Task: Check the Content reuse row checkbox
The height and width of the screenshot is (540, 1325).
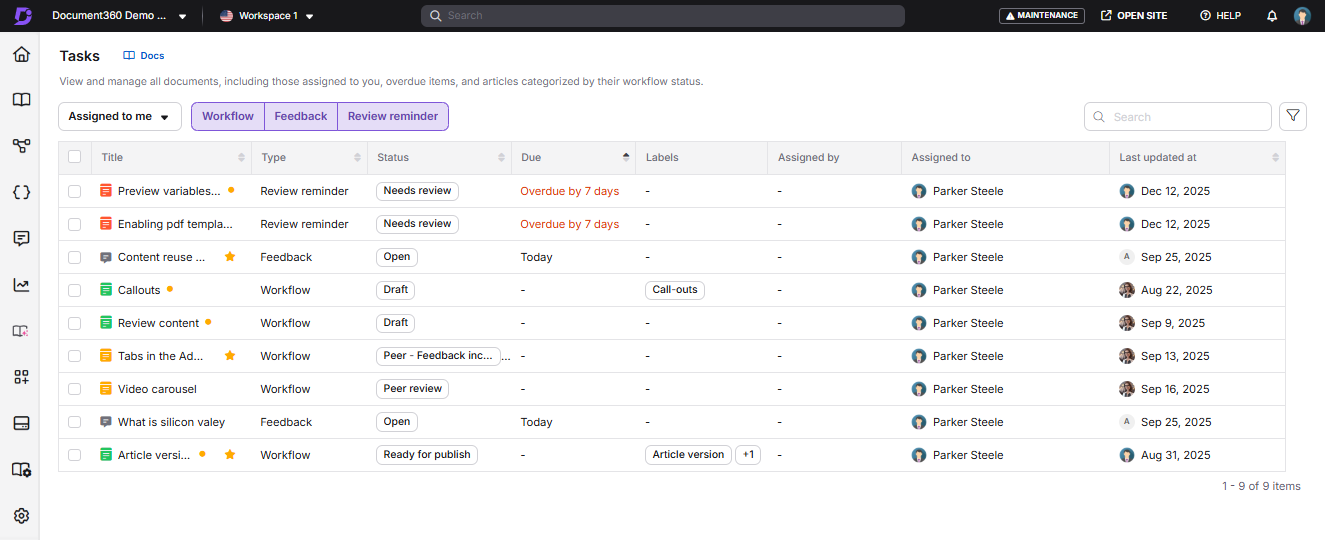Action: point(75,257)
